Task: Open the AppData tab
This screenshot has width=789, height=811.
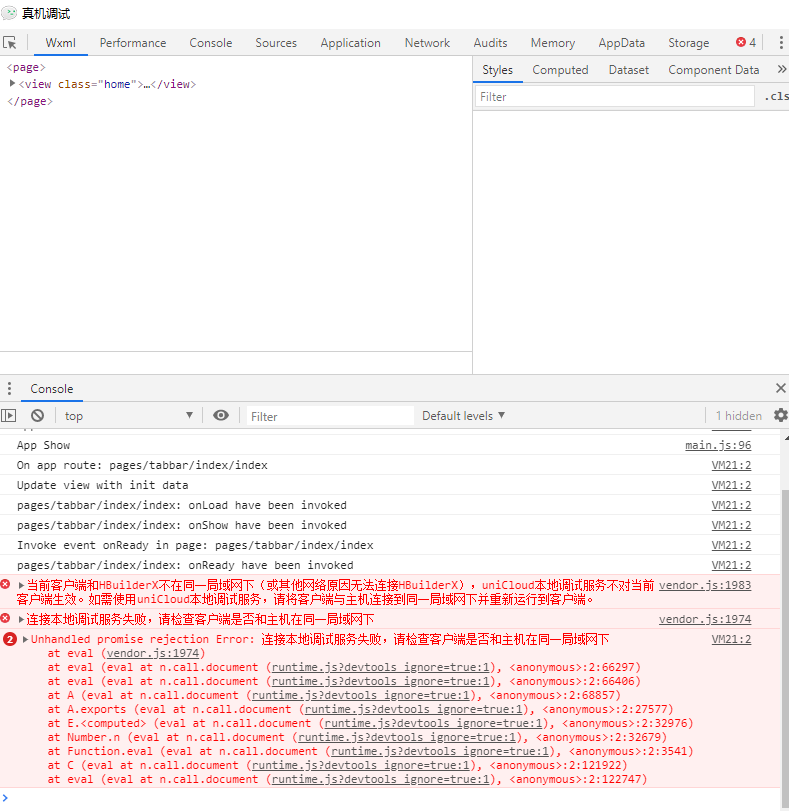Action: coord(621,43)
